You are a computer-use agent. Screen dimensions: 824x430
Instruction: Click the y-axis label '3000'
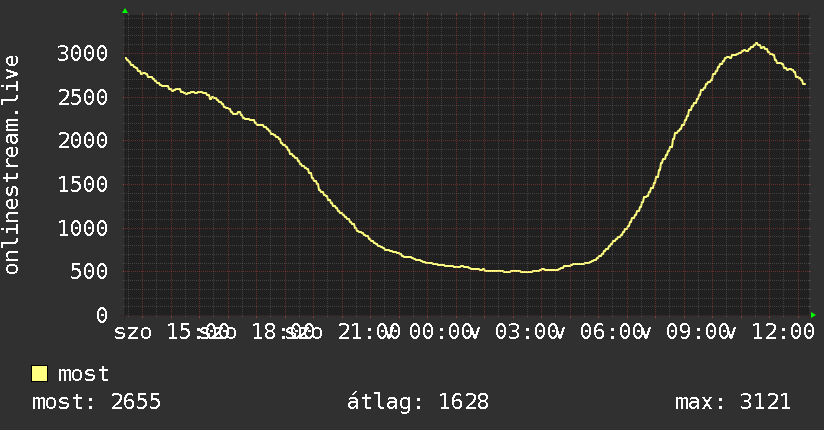point(83,54)
